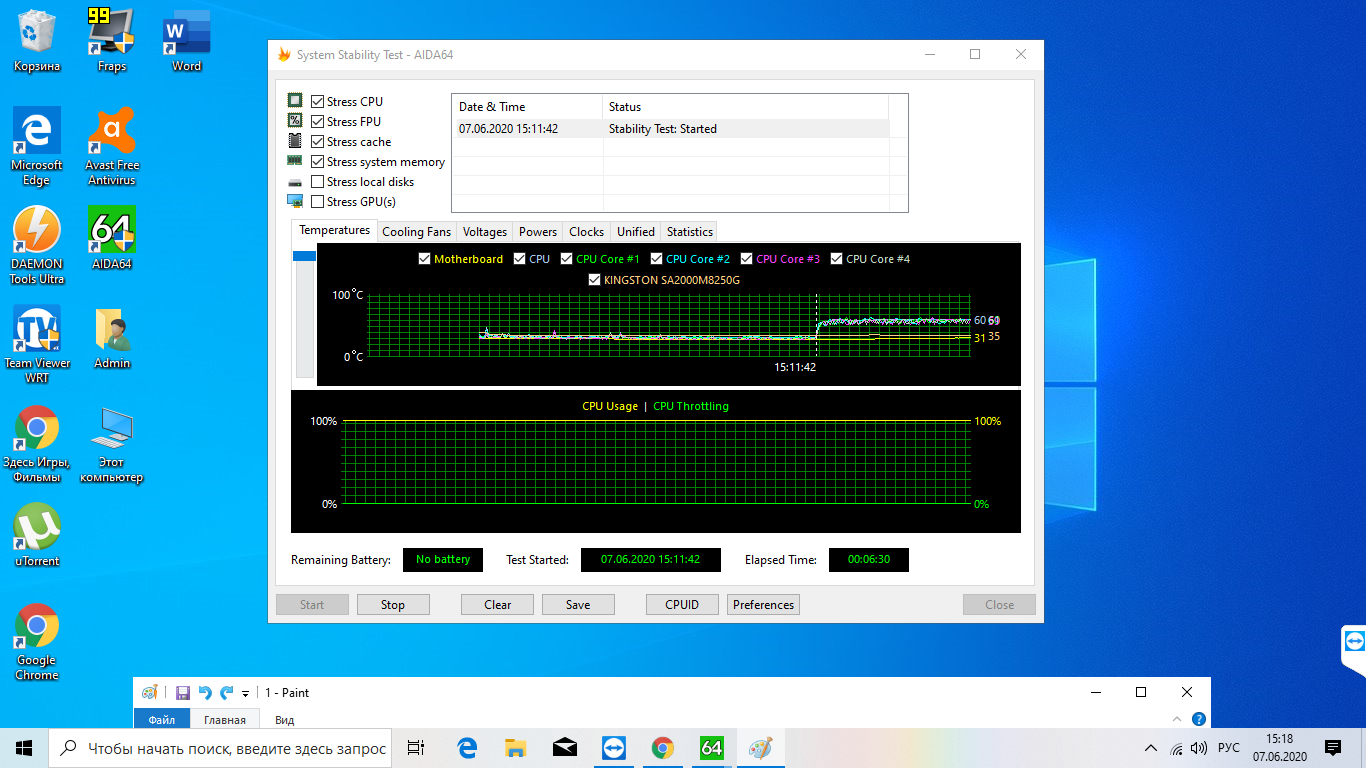
Task: Toggle the Motherboard temperature checkbox
Action: pyautogui.click(x=424, y=259)
